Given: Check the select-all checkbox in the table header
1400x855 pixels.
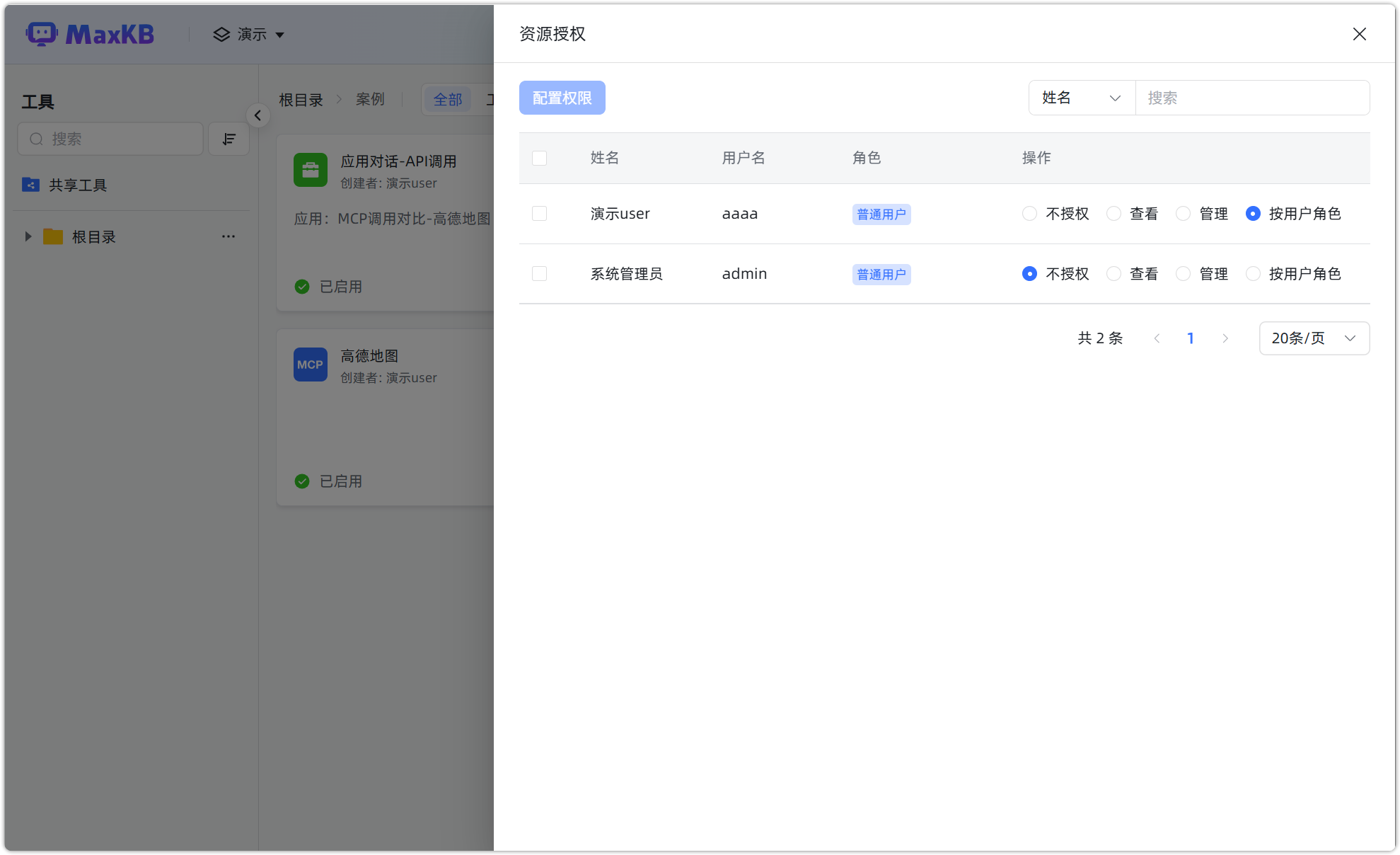Looking at the screenshot, I should coord(540,158).
